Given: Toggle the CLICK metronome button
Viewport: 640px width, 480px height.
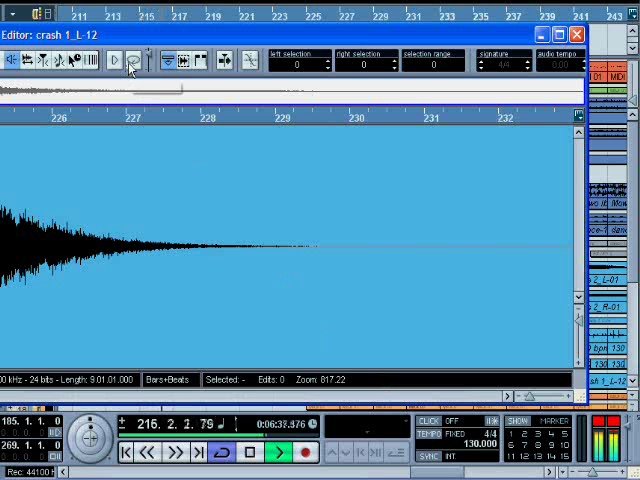Looking at the screenshot, I should click(429, 421).
